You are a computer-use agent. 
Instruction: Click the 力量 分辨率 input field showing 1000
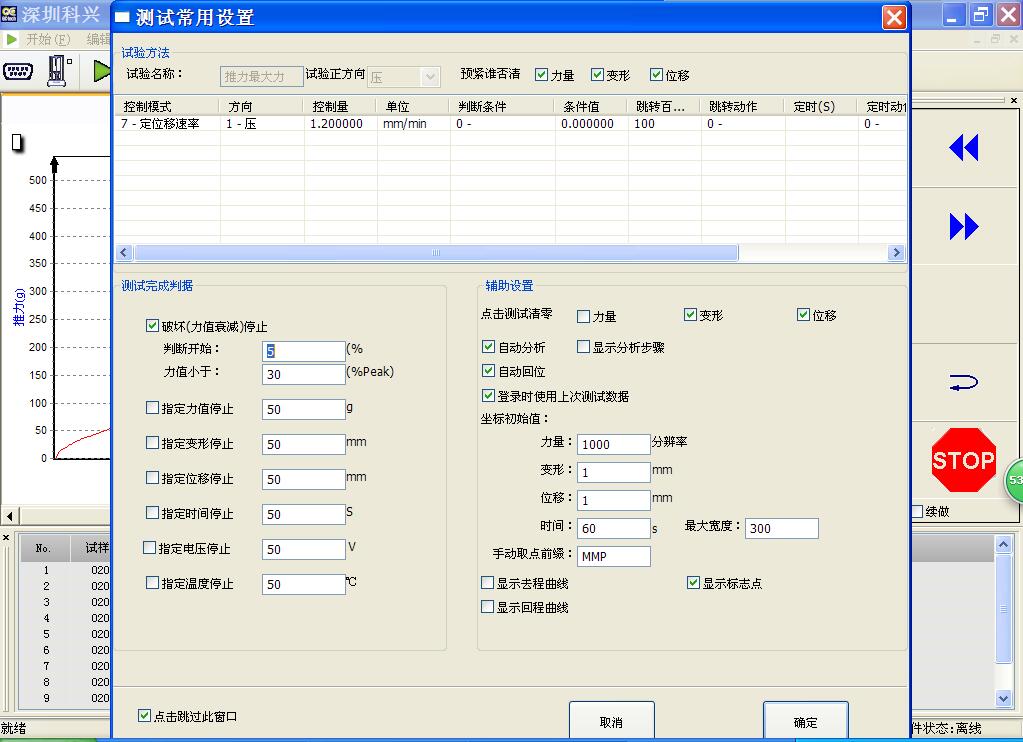coord(613,444)
